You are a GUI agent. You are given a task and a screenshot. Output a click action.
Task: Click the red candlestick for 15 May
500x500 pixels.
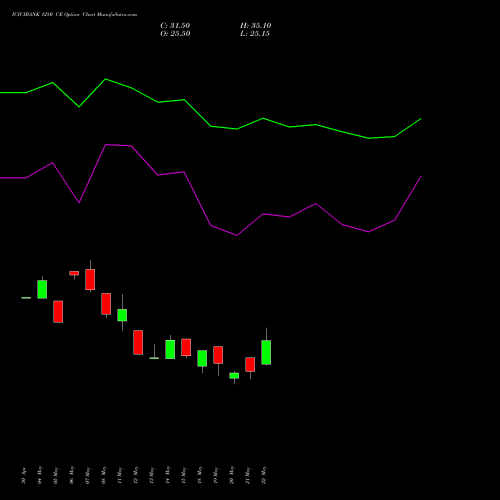(x=186, y=347)
